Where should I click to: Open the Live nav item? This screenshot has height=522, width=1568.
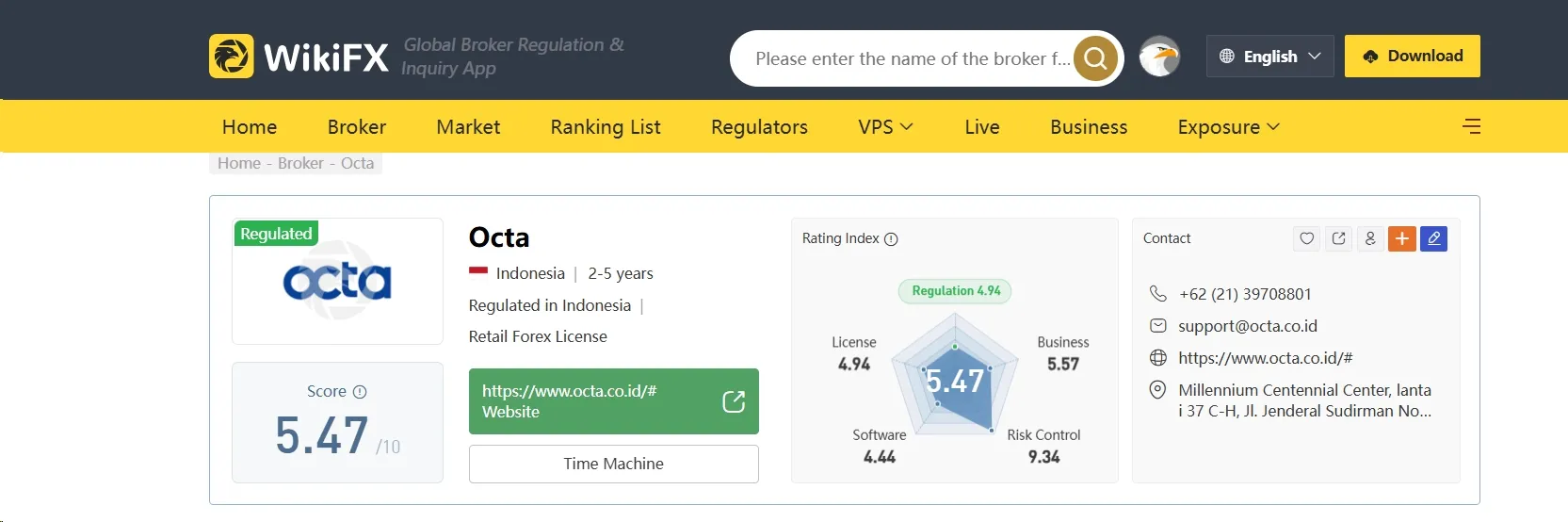[x=982, y=126]
